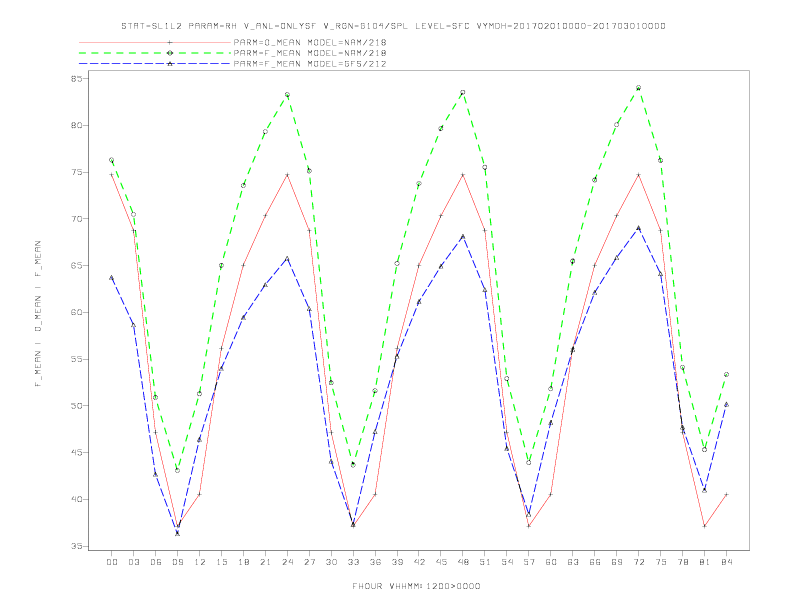Click x-axis tick label 06
Screen dimensions: 792x612
pos(156,562)
